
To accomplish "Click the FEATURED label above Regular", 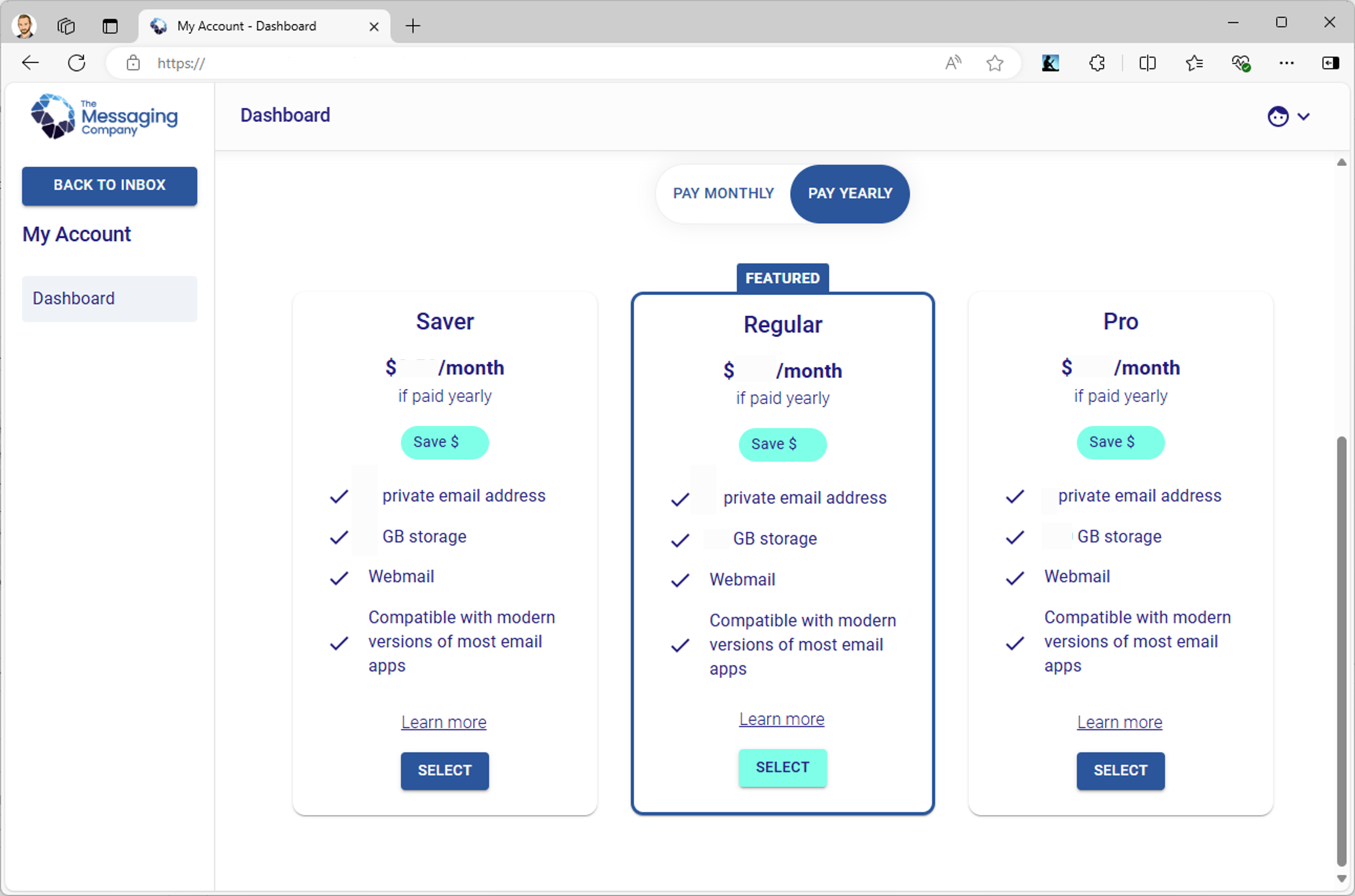I will (783, 278).
